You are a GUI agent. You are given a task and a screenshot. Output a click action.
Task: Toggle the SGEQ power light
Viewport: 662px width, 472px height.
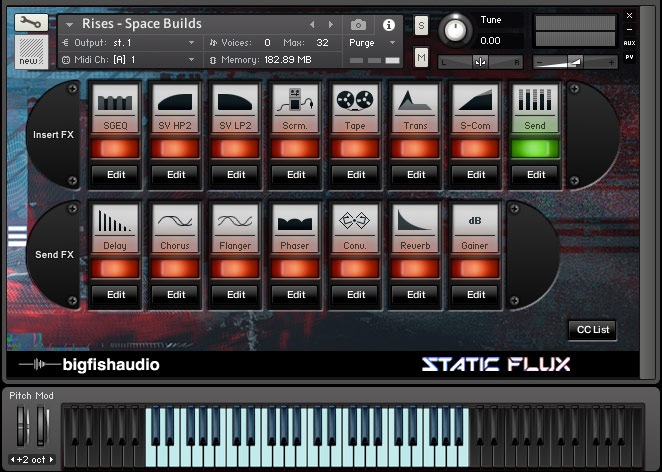pos(115,149)
